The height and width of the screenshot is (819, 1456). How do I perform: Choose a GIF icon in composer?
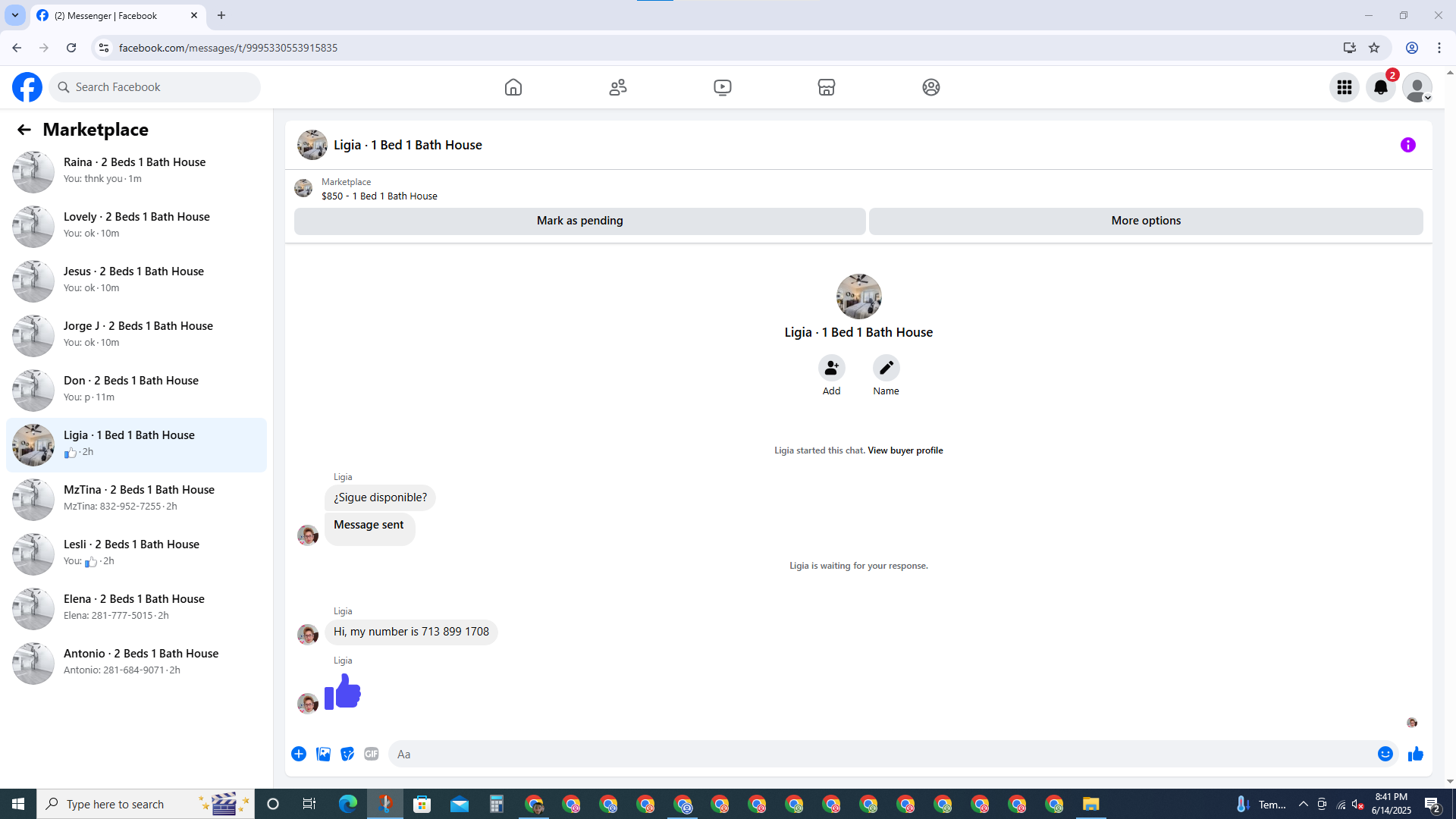(372, 754)
